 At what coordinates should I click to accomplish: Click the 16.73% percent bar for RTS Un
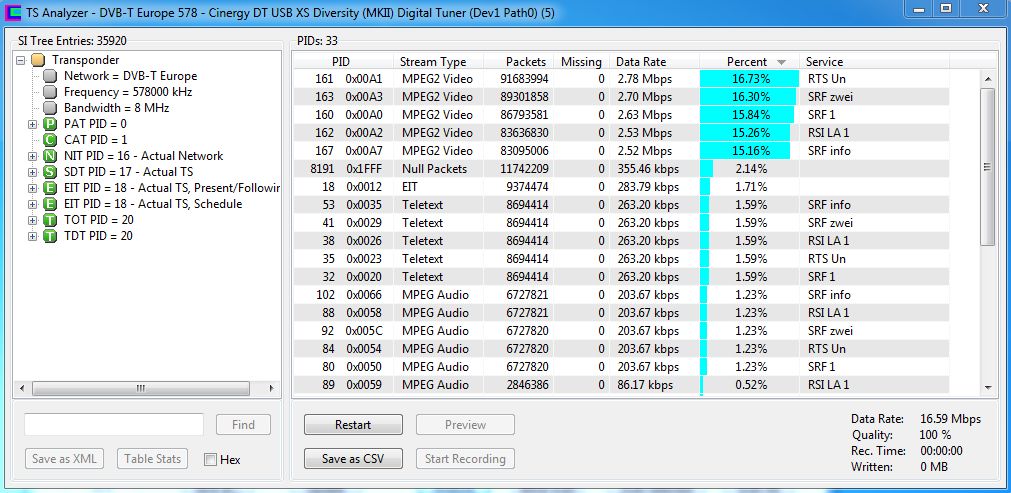click(x=749, y=79)
